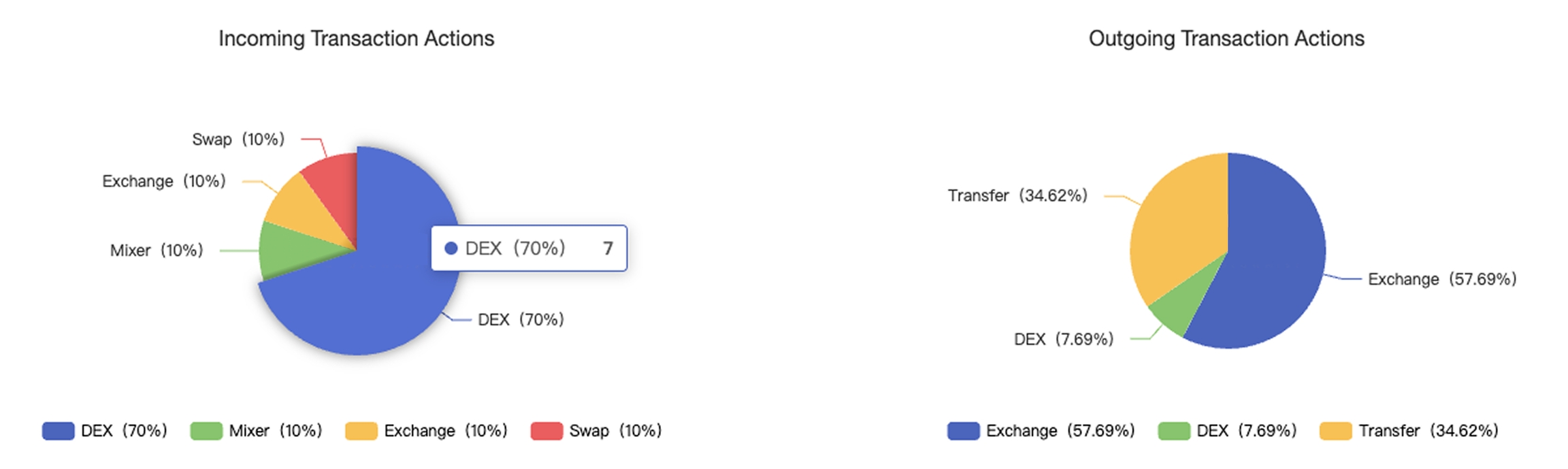This screenshot has width=1568, height=469.
Task: Click the red Swap legend swatch
Action: pyautogui.click(x=546, y=431)
